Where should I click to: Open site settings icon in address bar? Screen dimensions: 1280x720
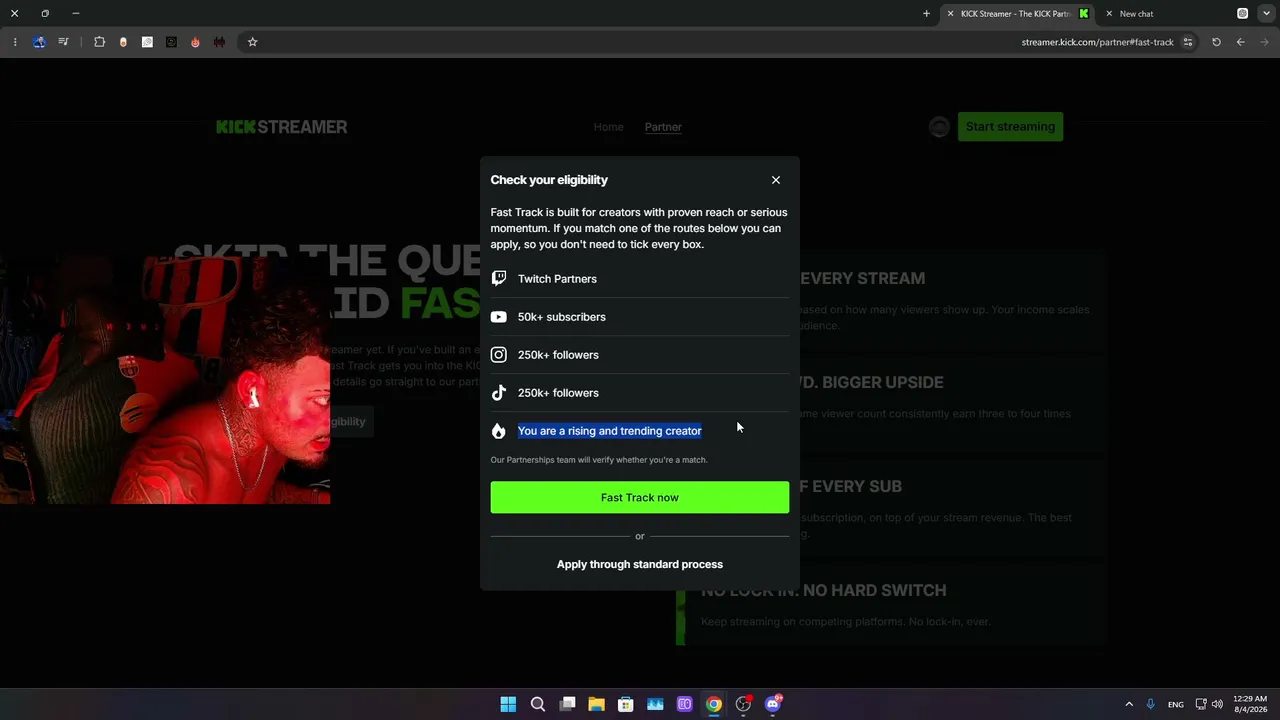tap(1188, 42)
